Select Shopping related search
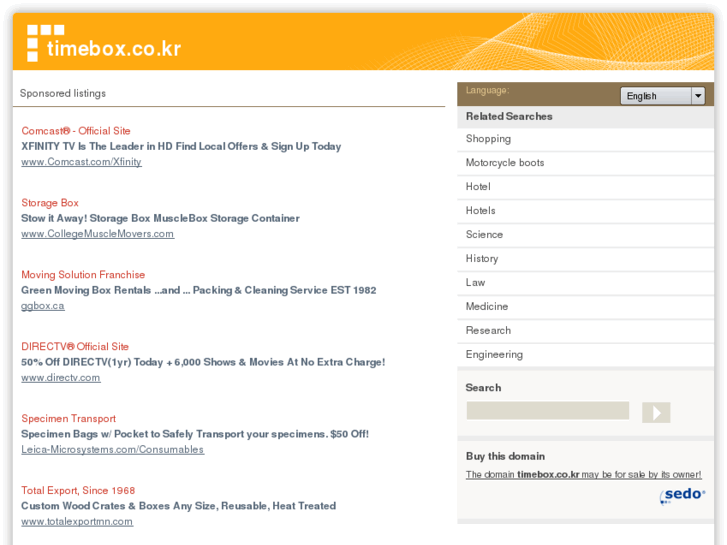Image resolution: width=727 pixels, height=545 pixels. tap(585, 139)
